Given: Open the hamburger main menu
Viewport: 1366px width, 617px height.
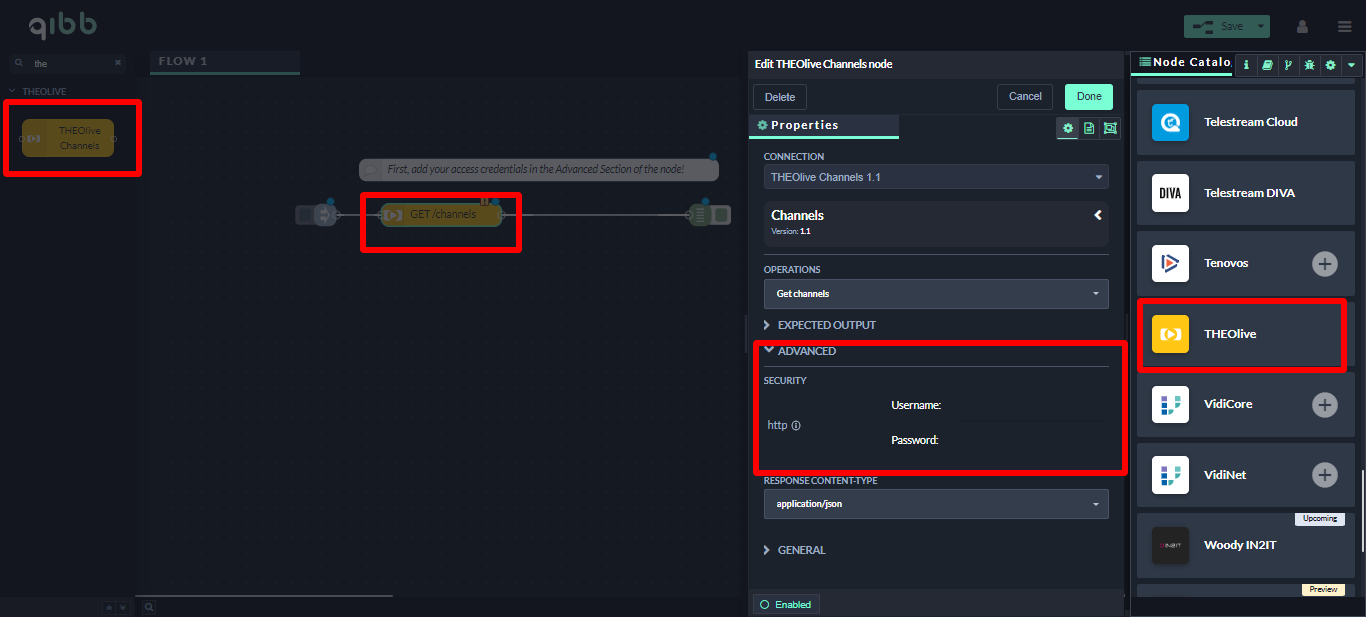Looking at the screenshot, I should pos(1344,26).
